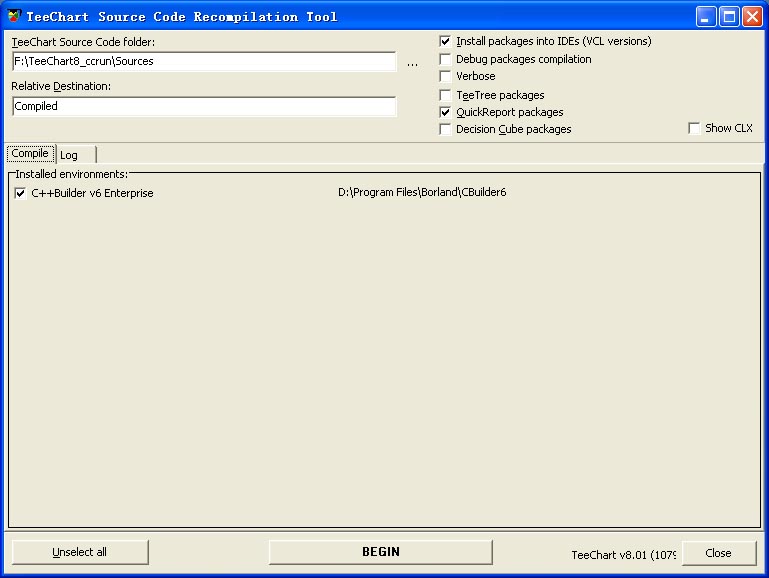Click the TeeChart app icon in title bar
Viewport: 769px width, 578px height.
point(13,16)
